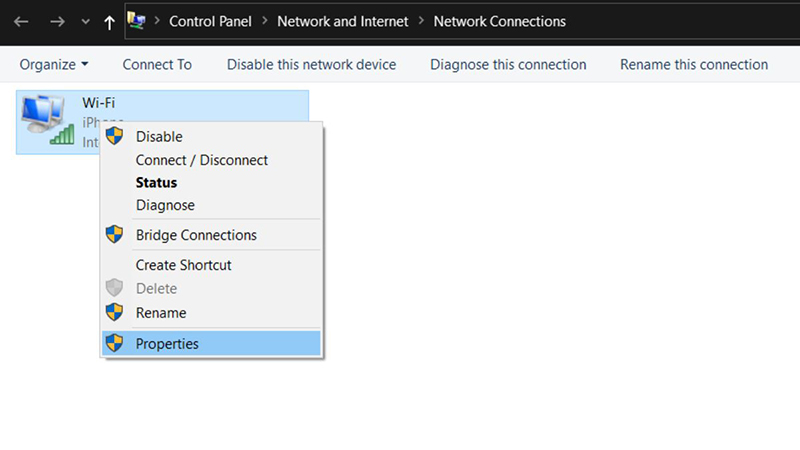Click Rename this connection in toolbar

point(694,64)
